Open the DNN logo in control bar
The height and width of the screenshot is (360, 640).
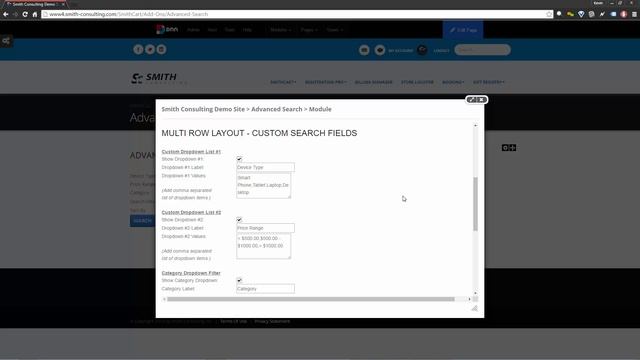pos(167,29)
